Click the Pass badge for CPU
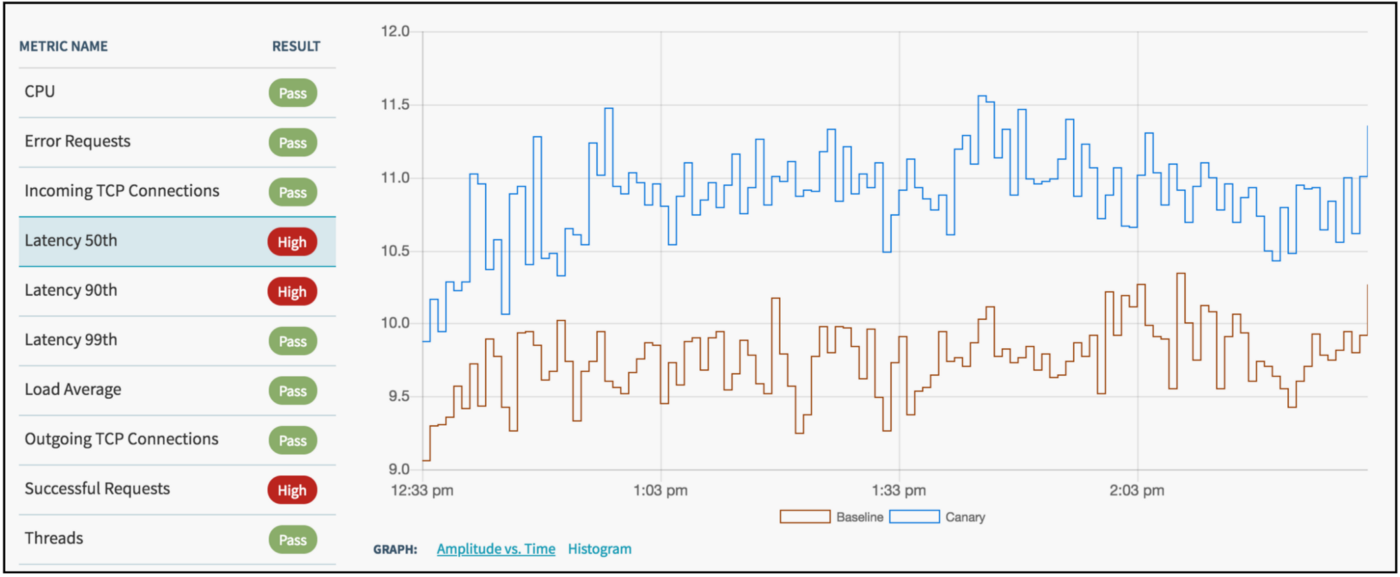 pyautogui.click(x=292, y=93)
